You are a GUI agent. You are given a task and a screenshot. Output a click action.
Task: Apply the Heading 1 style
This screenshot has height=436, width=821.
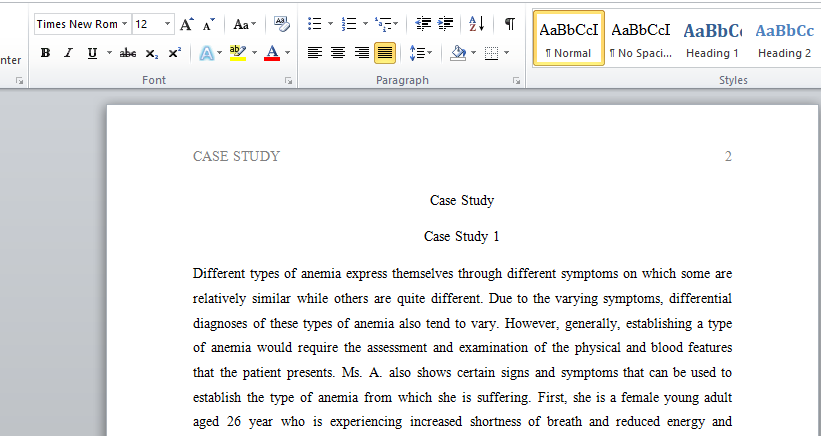(712, 38)
